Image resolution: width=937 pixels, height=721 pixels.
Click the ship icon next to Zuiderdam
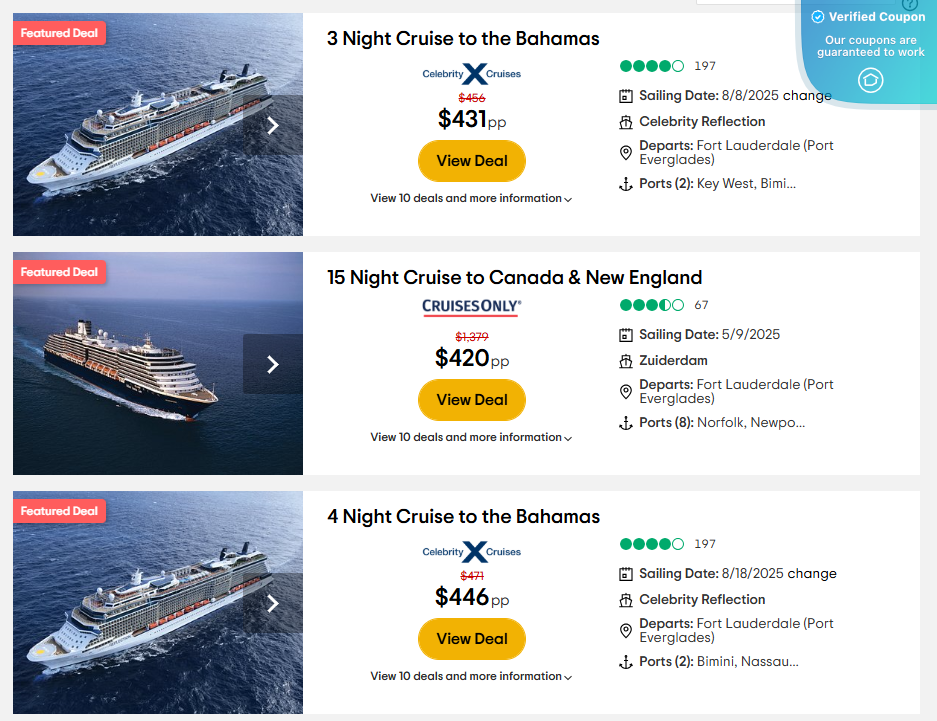[626, 361]
